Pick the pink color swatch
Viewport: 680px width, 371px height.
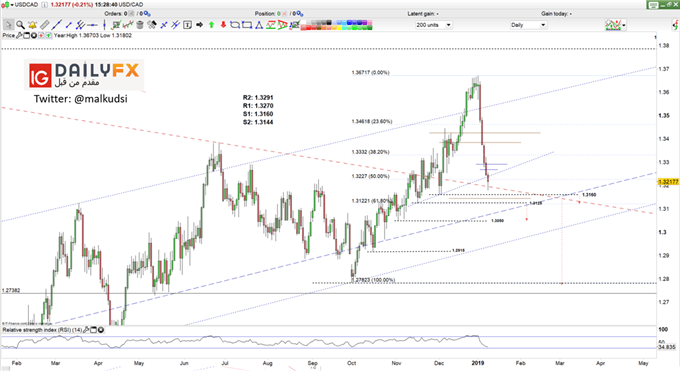tap(370, 23)
